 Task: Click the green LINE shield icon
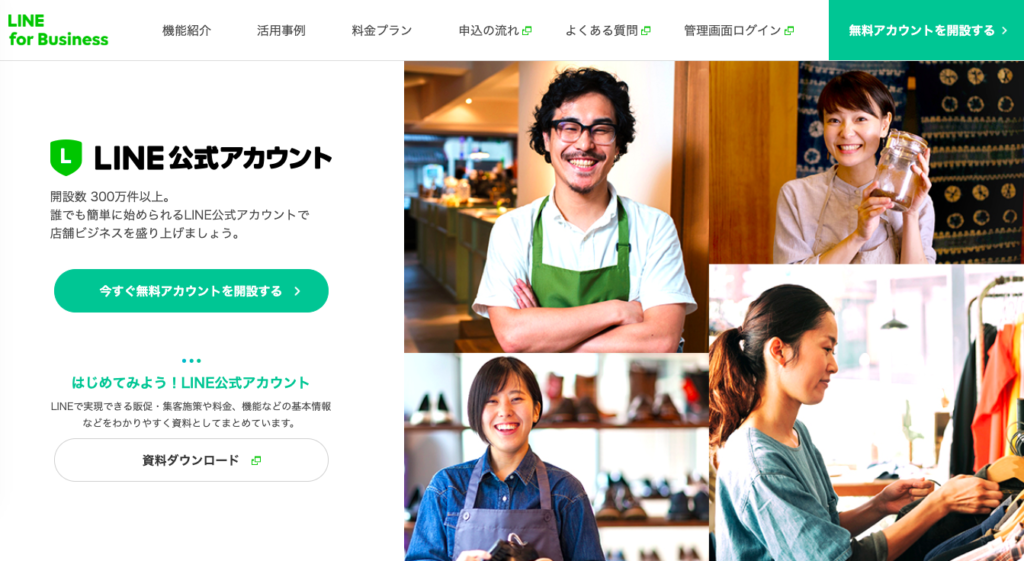tap(66, 157)
